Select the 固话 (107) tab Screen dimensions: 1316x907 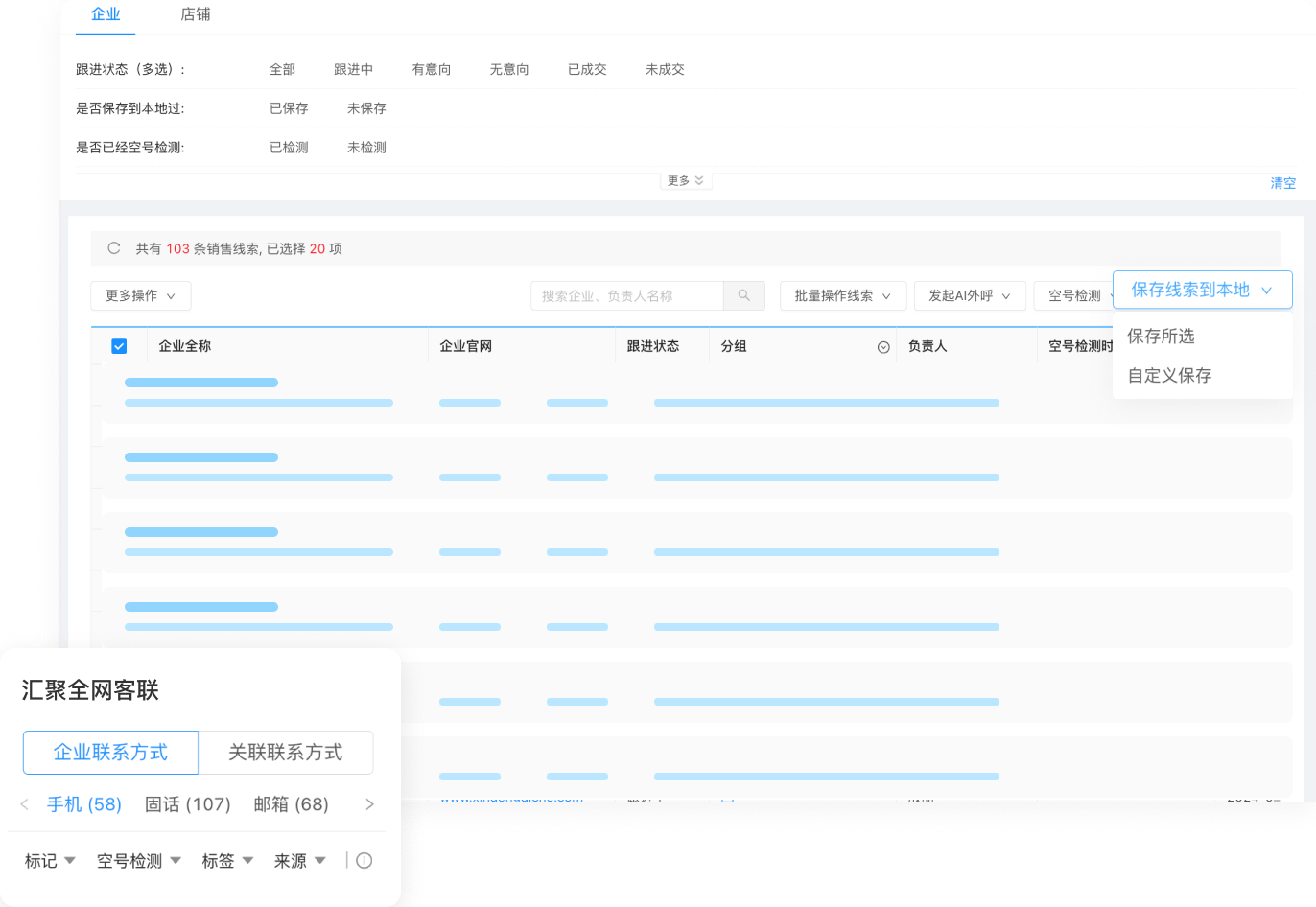click(x=188, y=804)
